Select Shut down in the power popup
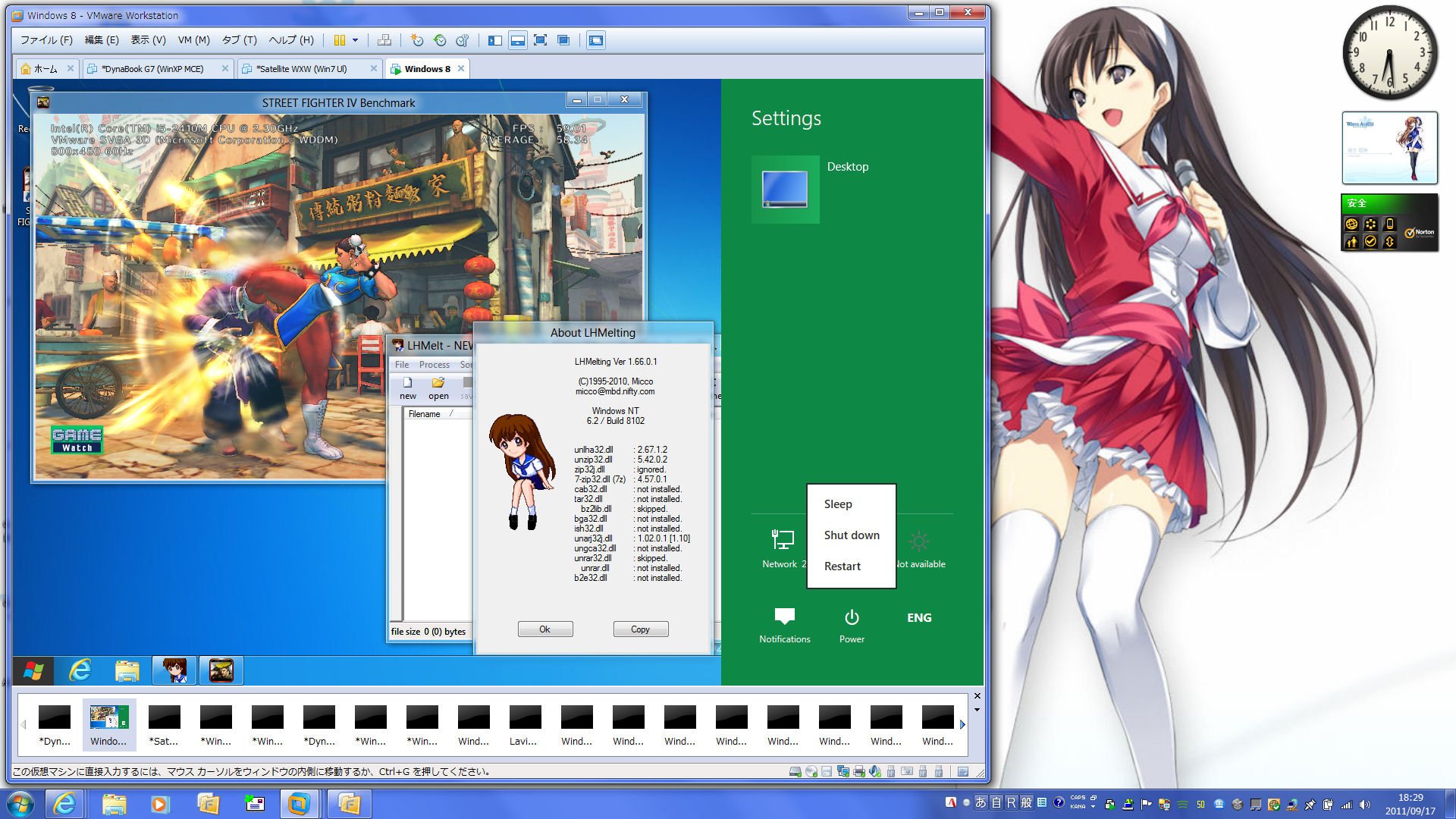Screen dimensions: 1456x819 (852, 535)
